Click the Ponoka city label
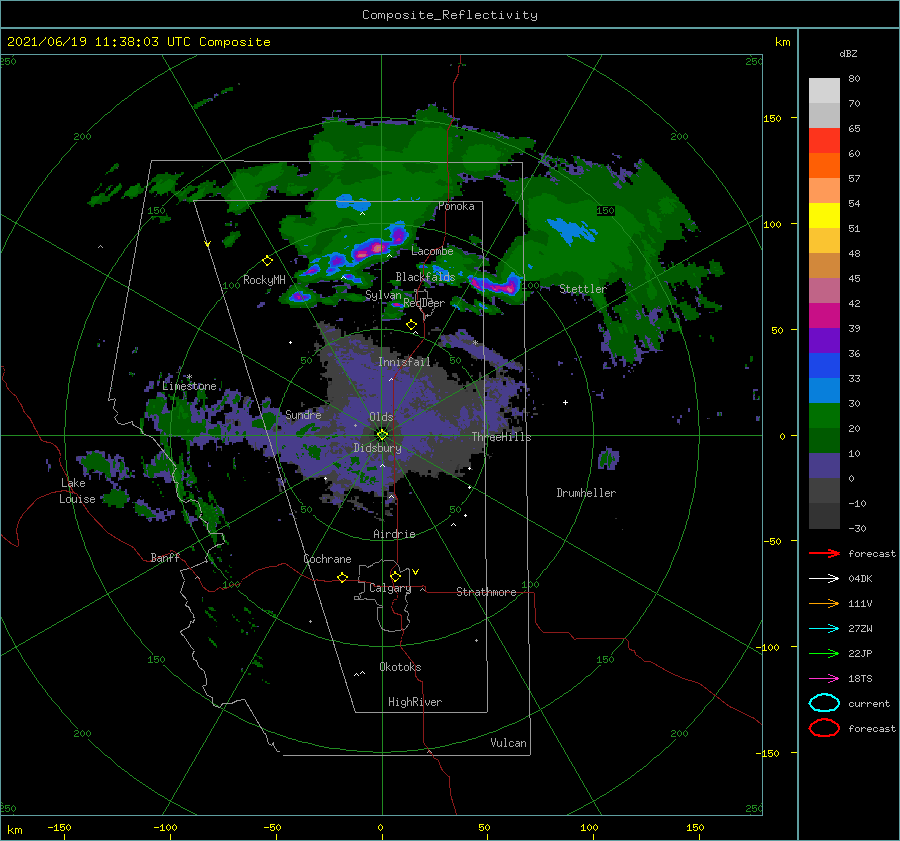Image resolution: width=900 pixels, height=841 pixels. 456,206
